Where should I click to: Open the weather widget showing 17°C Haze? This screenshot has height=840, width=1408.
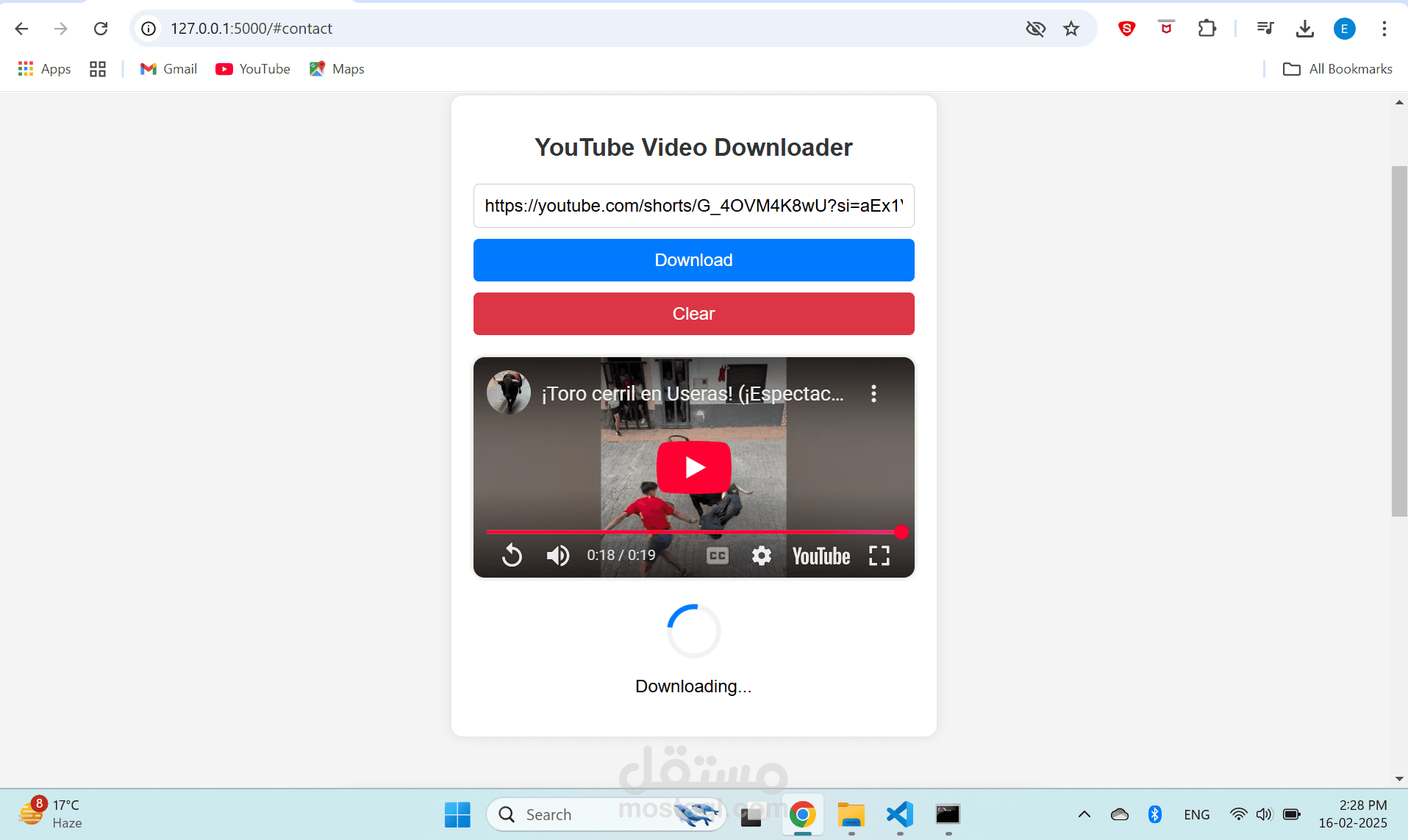tap(50, 814)
